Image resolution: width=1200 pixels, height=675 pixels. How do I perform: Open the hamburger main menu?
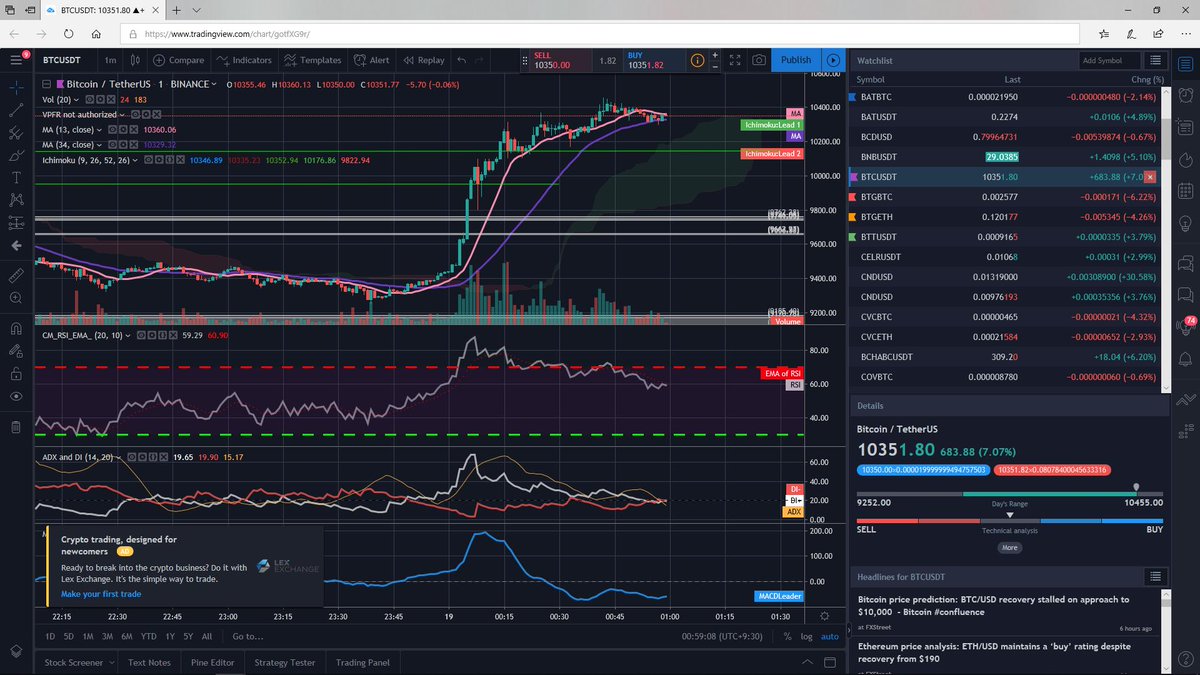click(16, 60)
